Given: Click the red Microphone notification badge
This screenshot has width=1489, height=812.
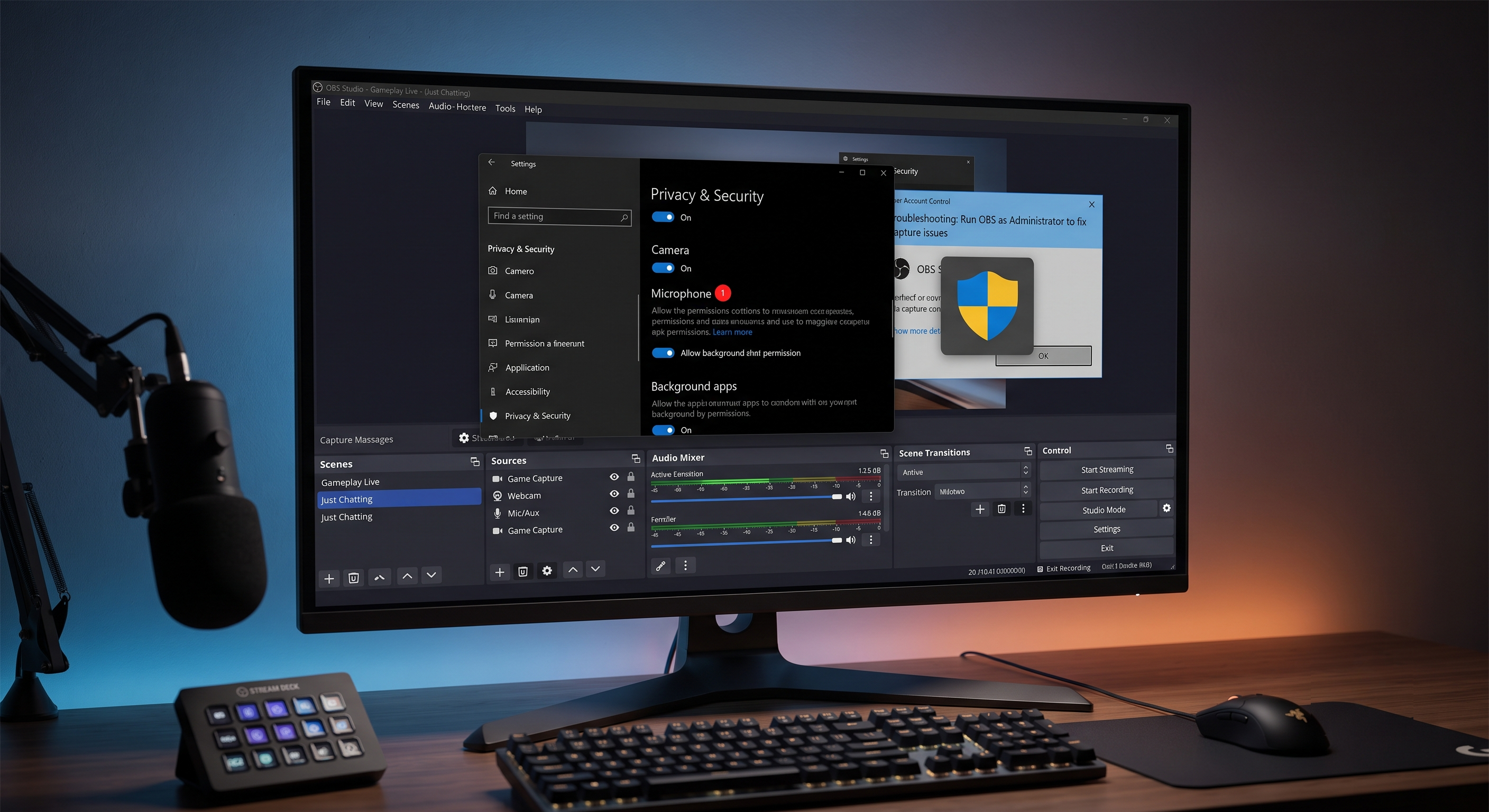Looking at the screenshot, I should click(x=722, y=293).
